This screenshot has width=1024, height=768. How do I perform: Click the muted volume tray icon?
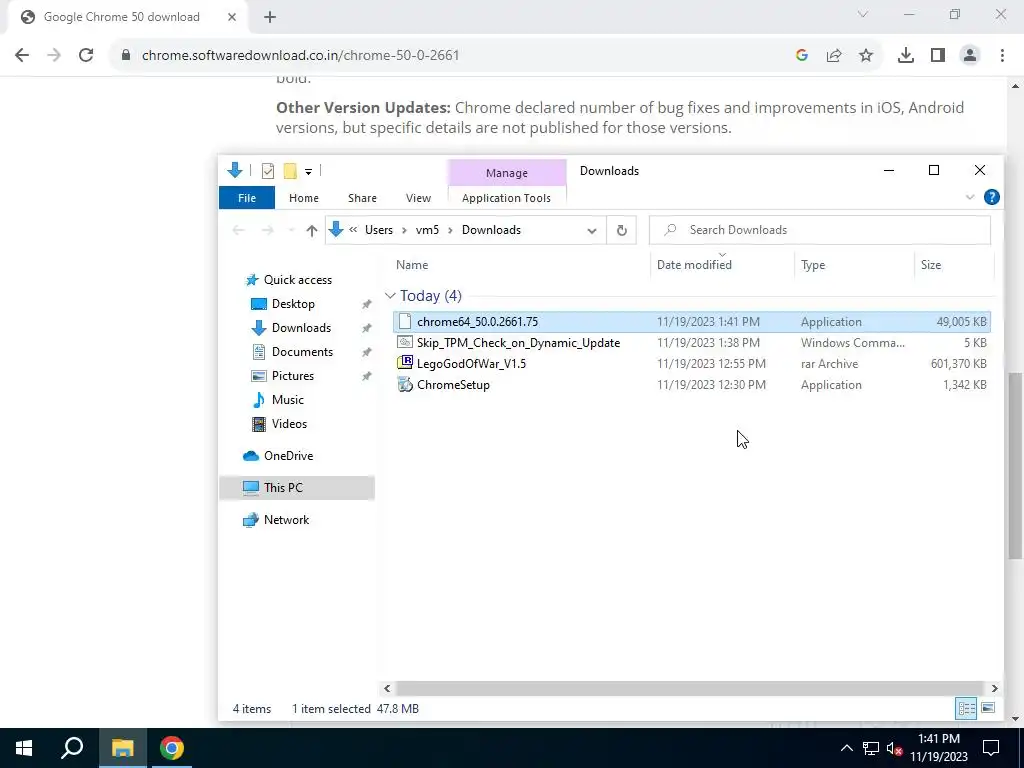click(894, 748)
